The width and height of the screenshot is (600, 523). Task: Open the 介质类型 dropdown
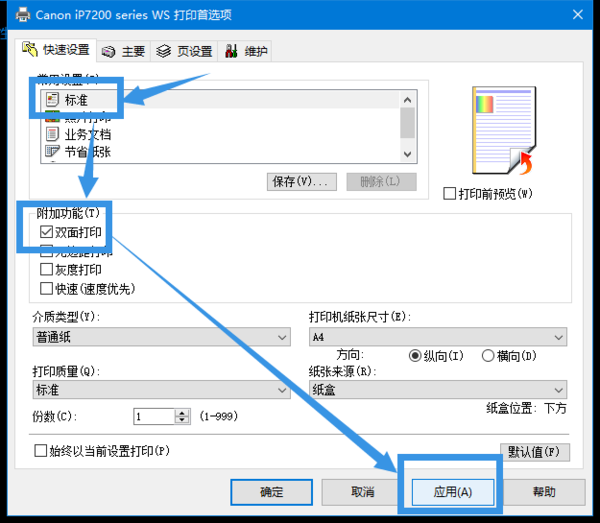pyautogui.click(x=161, y=337)
